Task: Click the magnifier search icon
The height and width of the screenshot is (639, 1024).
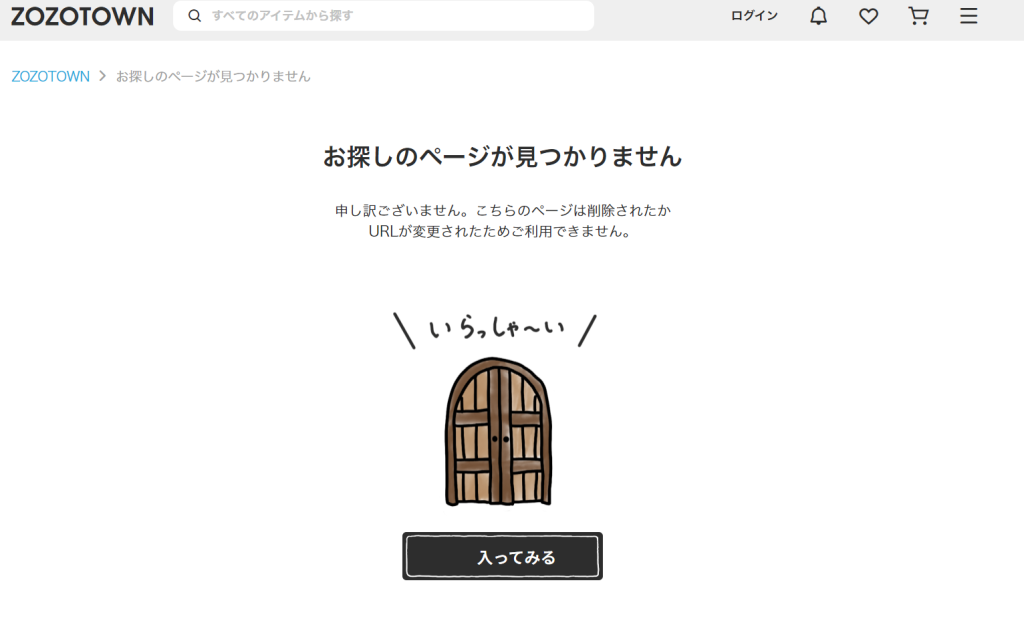Action: (x=195, y=16)
